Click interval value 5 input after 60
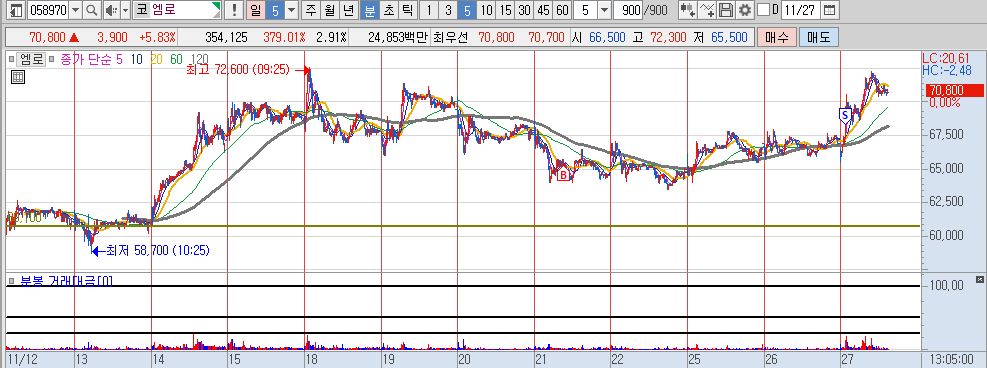987x368 pixels. (x=586, y=10)
